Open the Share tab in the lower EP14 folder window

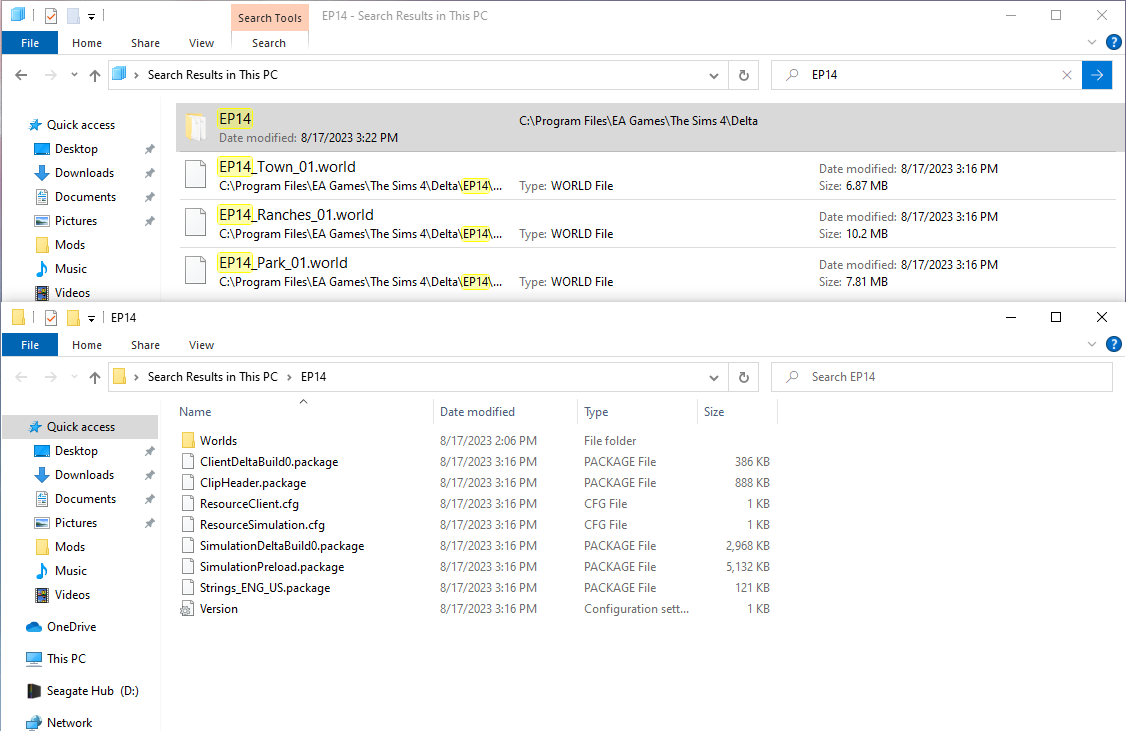pyautogui.click(x=145, y=345)
